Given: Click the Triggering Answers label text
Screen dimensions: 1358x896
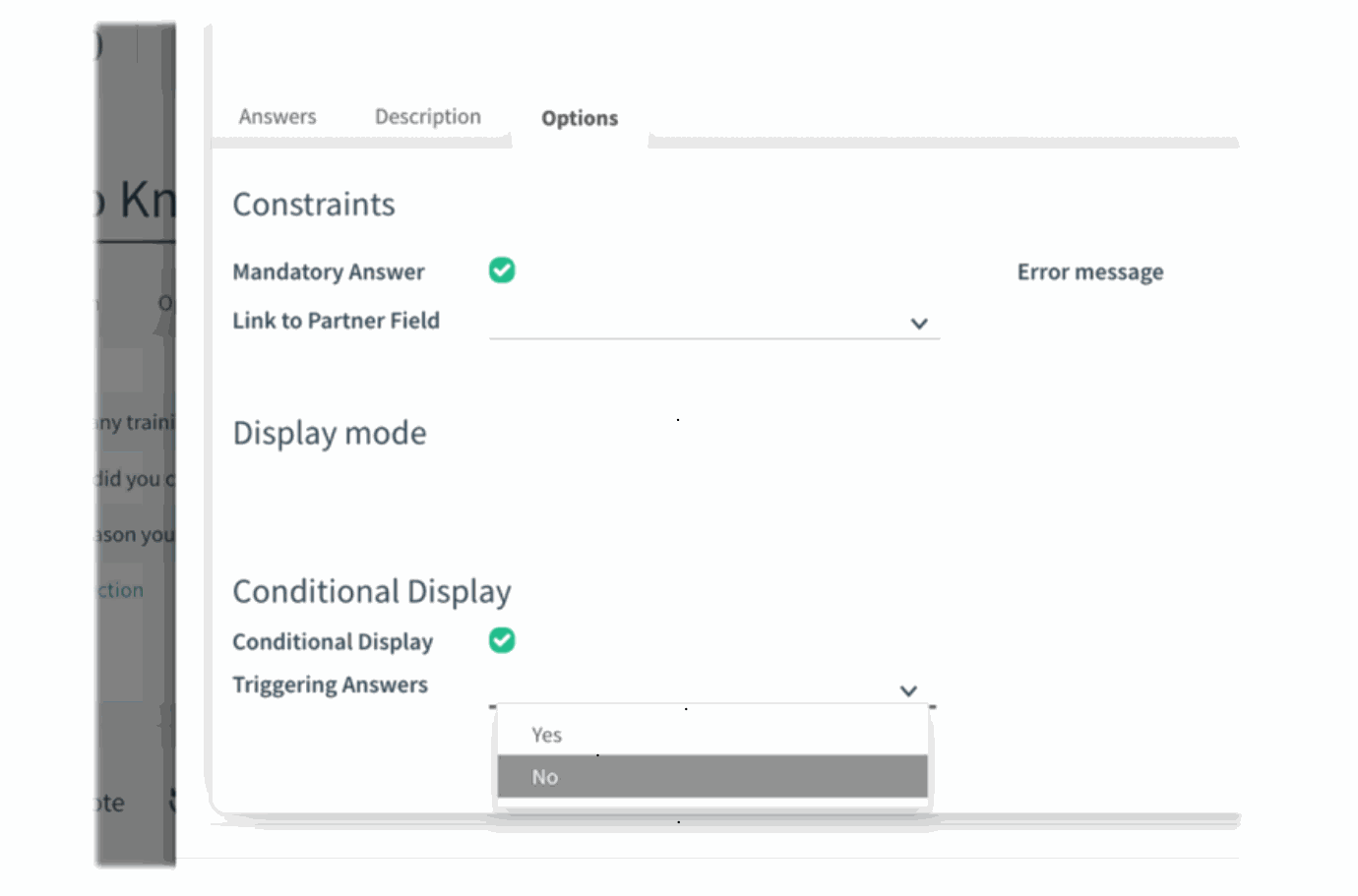Looking at the screenshot, I should point(330,686).
